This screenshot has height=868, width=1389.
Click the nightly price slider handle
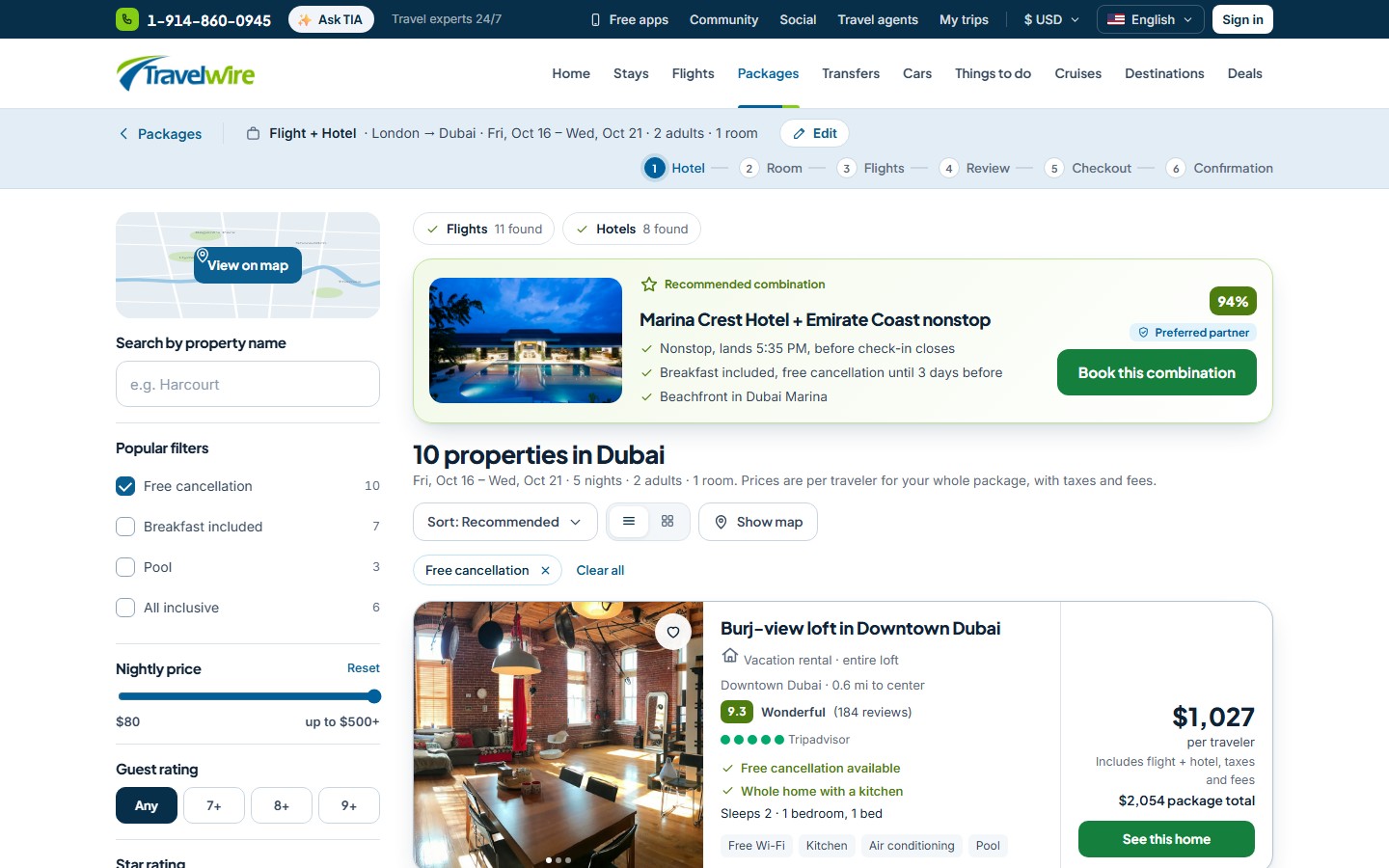click(374, 696)
